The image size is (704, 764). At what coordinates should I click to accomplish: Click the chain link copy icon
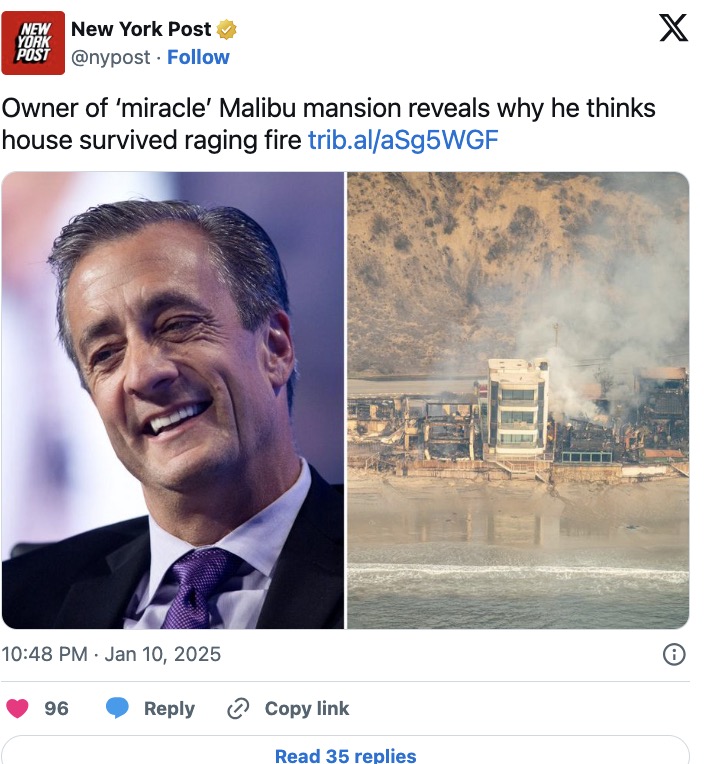[238, 708]
